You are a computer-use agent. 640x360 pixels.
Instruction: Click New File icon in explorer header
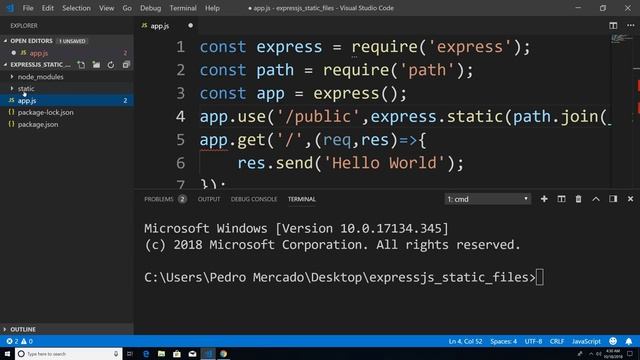[x=81, y=65]
